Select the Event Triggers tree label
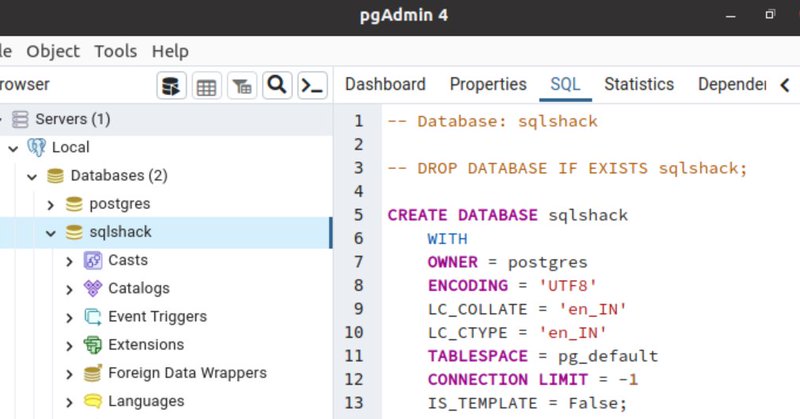 [x=157, y=317]
